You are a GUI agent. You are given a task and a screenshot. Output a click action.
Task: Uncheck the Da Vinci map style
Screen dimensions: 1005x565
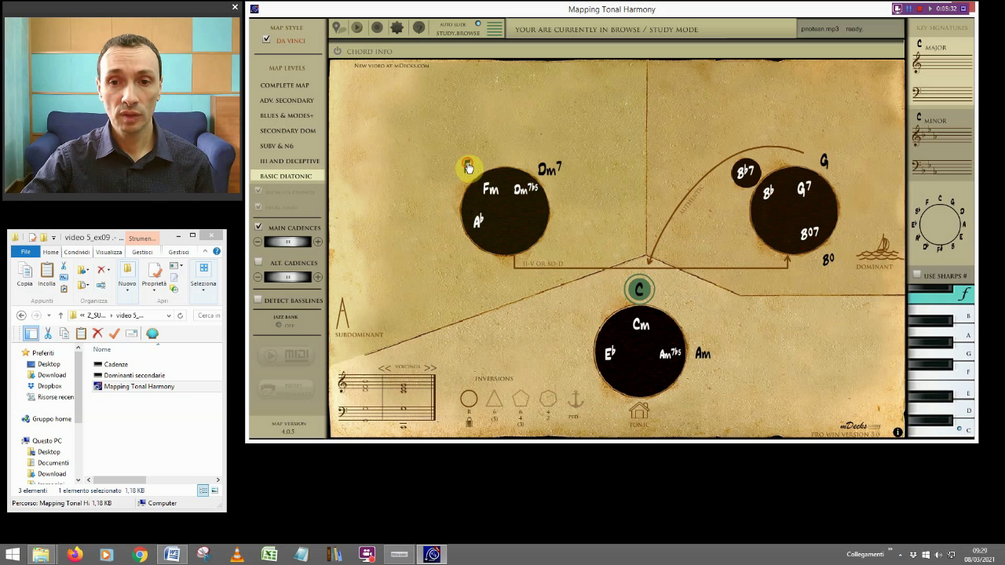[267, 40]
